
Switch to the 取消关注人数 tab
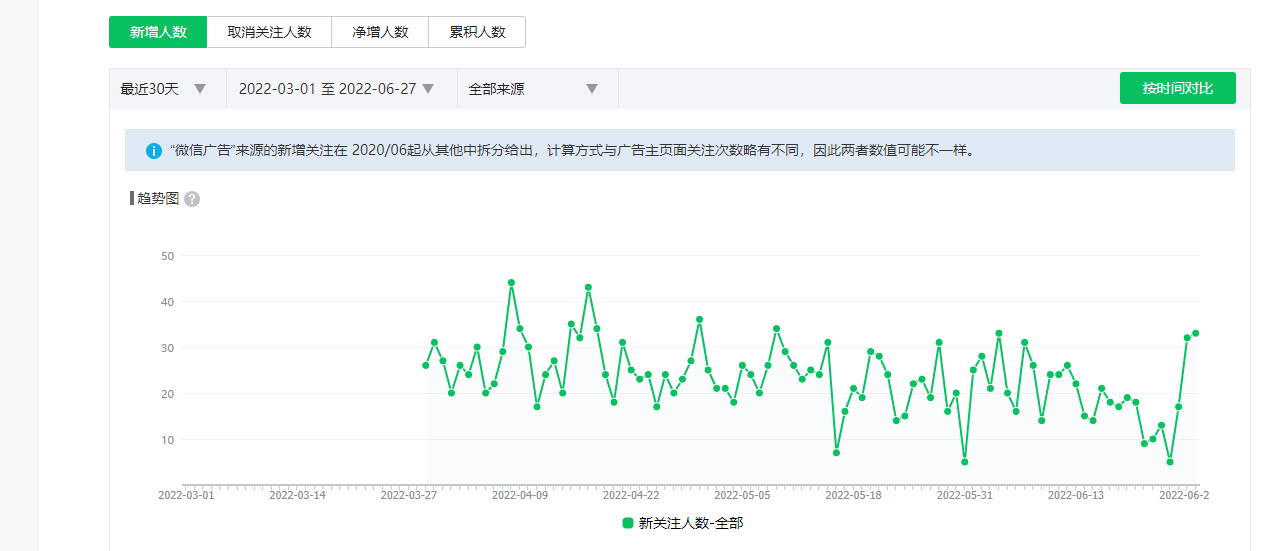coord(269,32)
